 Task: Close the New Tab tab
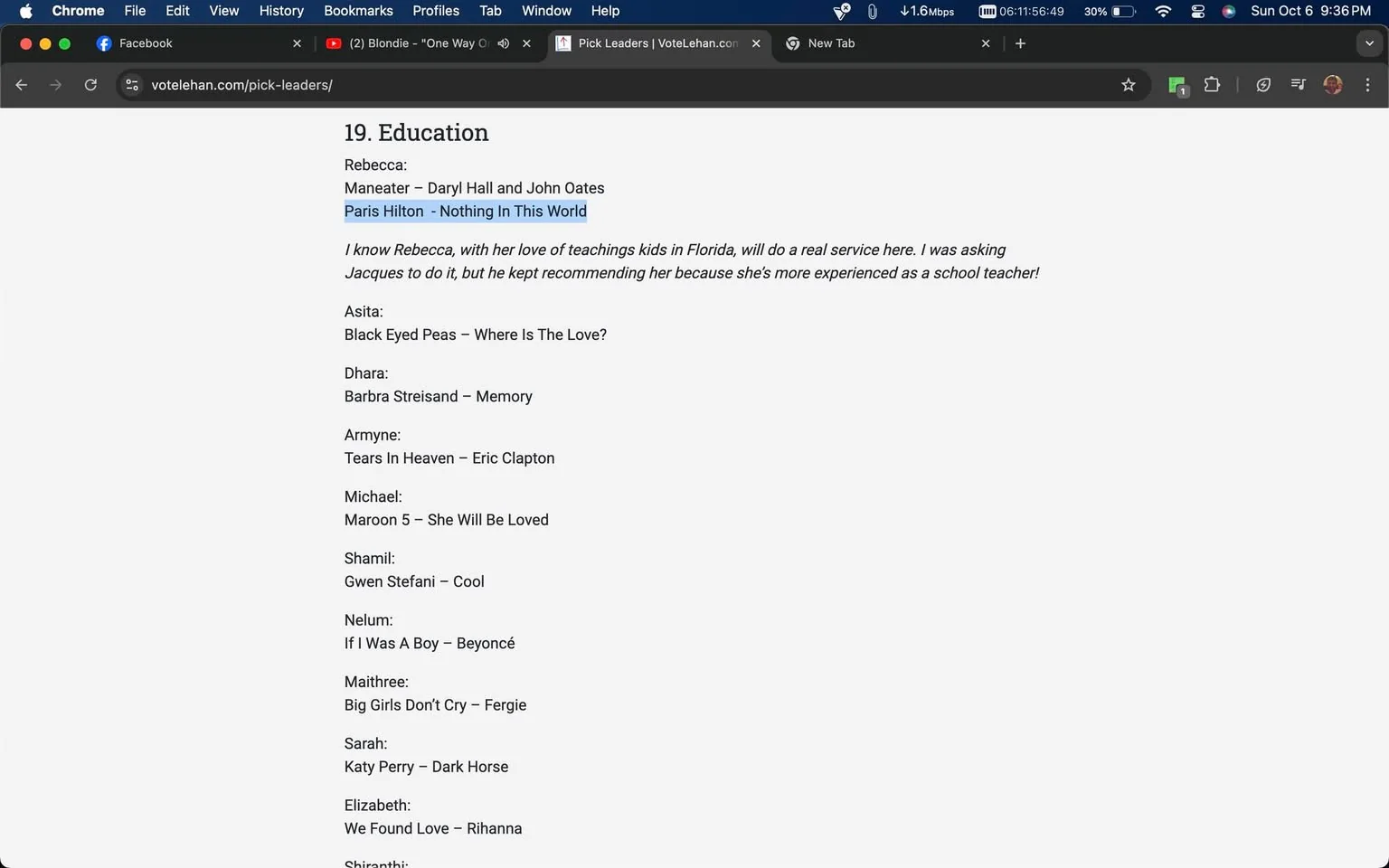pos(986,43)
